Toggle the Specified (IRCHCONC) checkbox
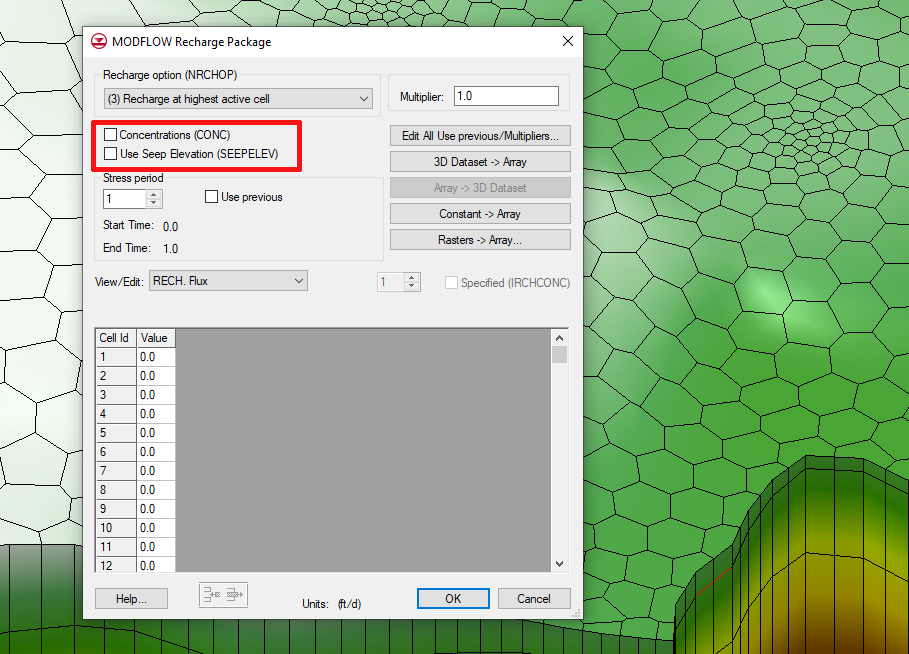Screen dimensions: 909x654 tap(450, 282)
